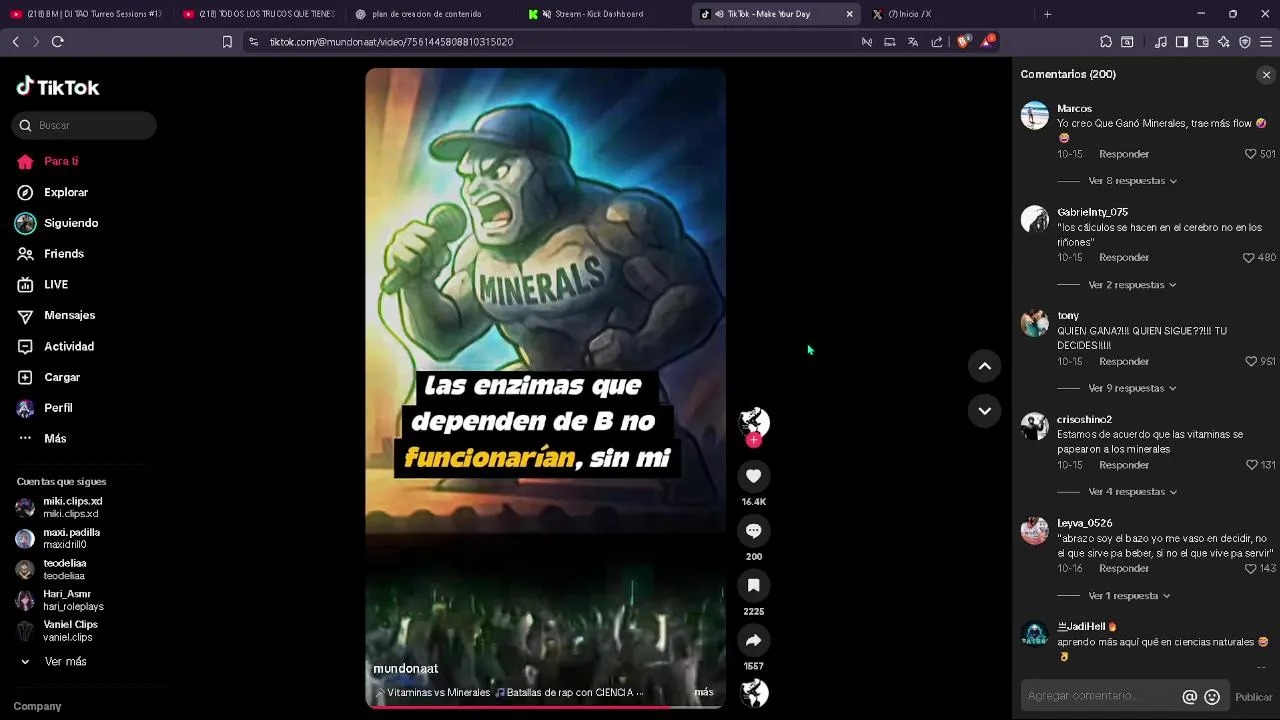
Task: Click the video comments bubble icon
Action: (x=754, y=531)
